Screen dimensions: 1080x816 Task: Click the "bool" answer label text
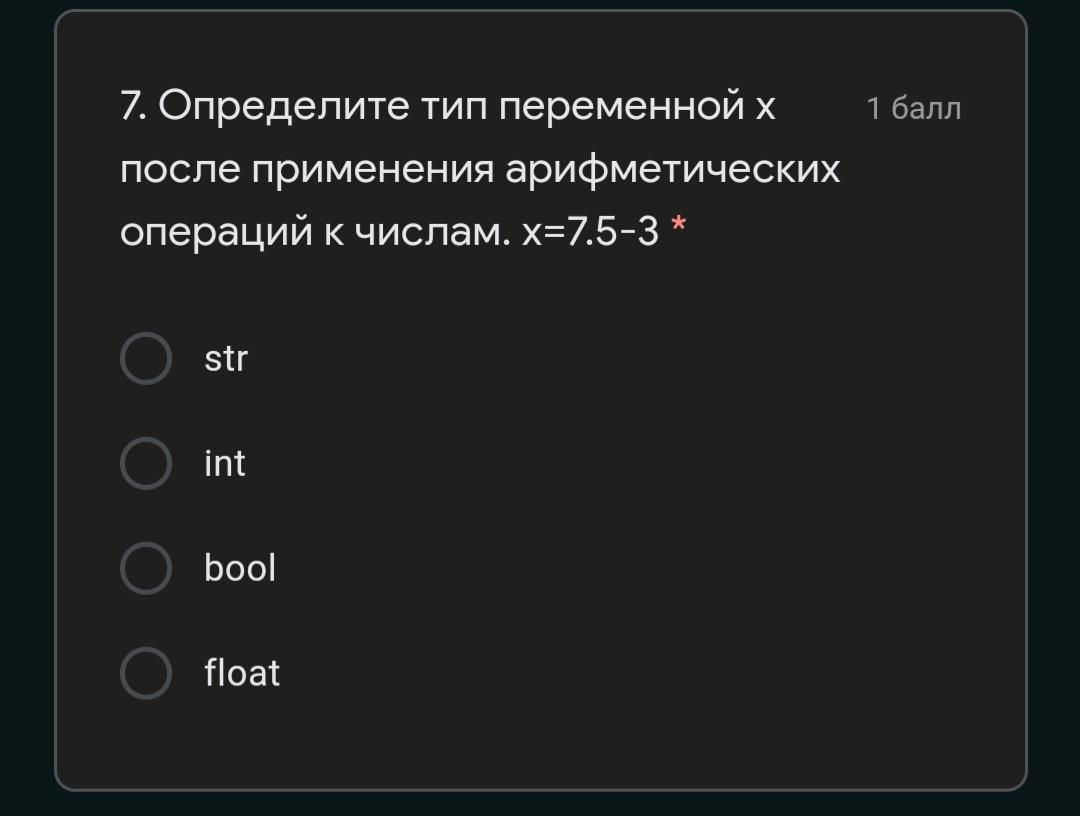tap(240, 569)
